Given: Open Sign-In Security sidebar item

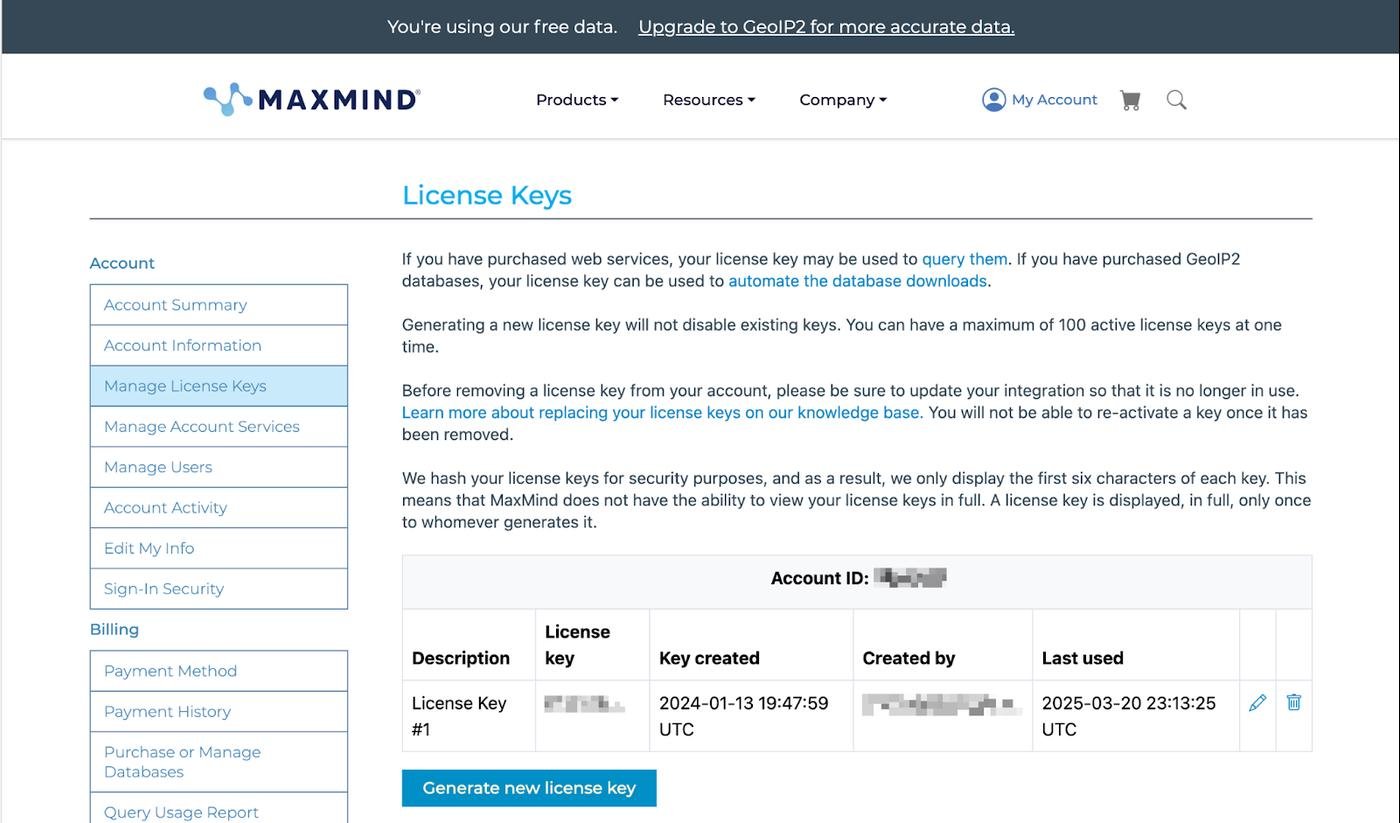Looking at the screenshot, I should tap(219, 589).
